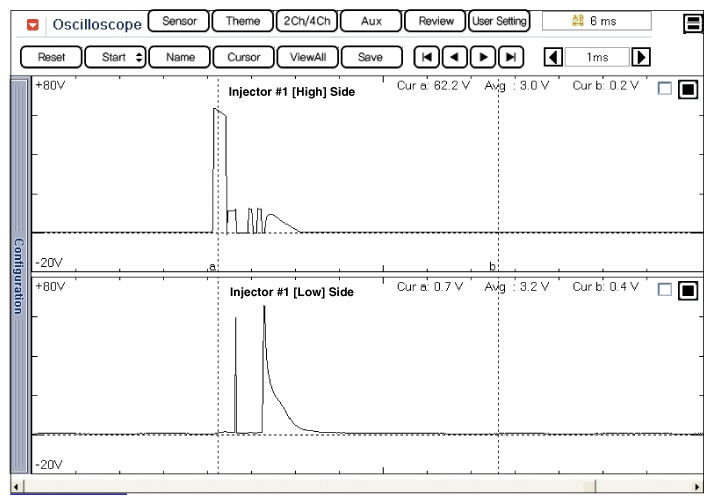Open the top-right panel menu icon
Viewport: 713px width, 504px height.
point(691,22)
